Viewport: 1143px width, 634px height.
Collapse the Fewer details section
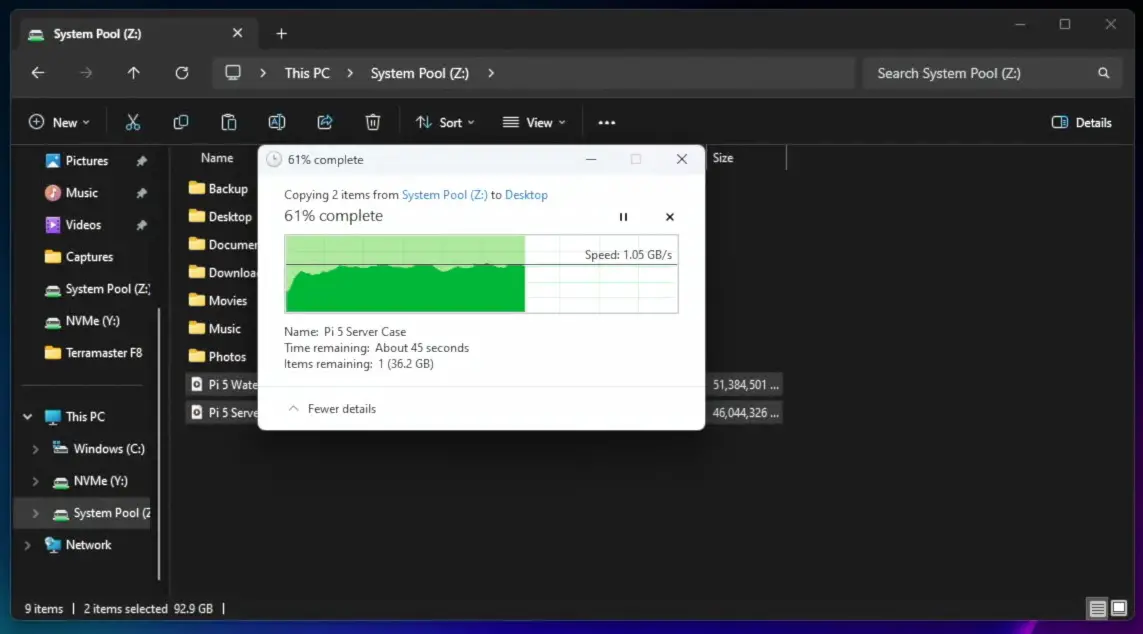click(332, 408)
